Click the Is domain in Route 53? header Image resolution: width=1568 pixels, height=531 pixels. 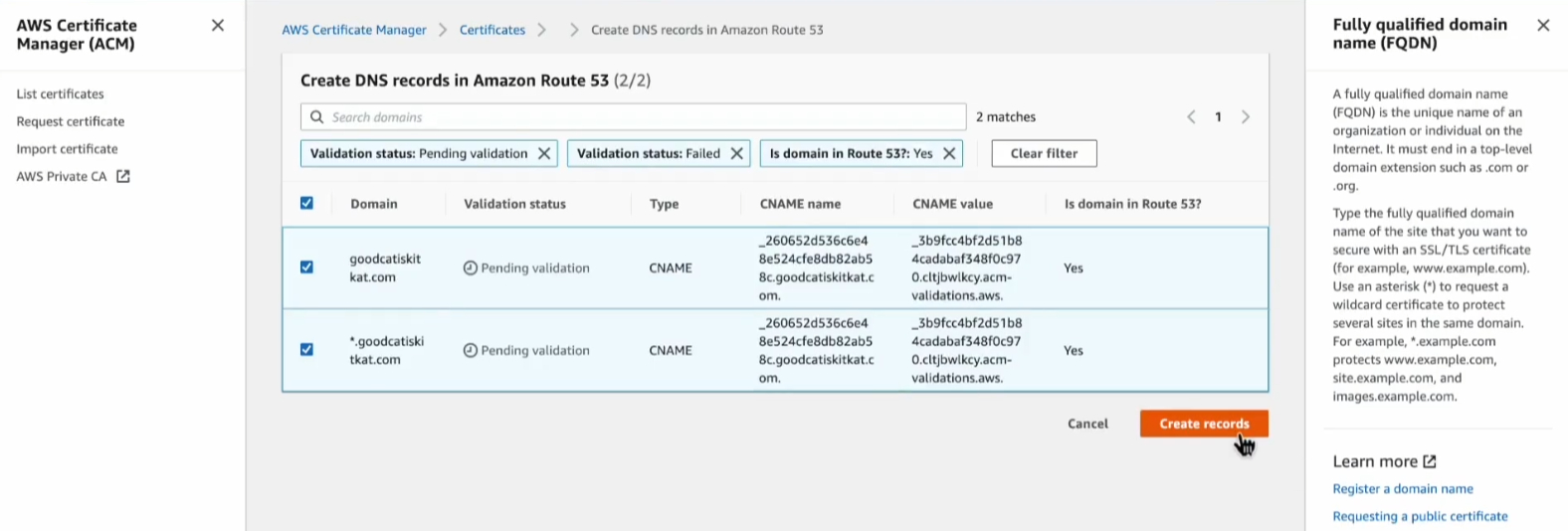pyautogui.click(x=1132, y=204)
